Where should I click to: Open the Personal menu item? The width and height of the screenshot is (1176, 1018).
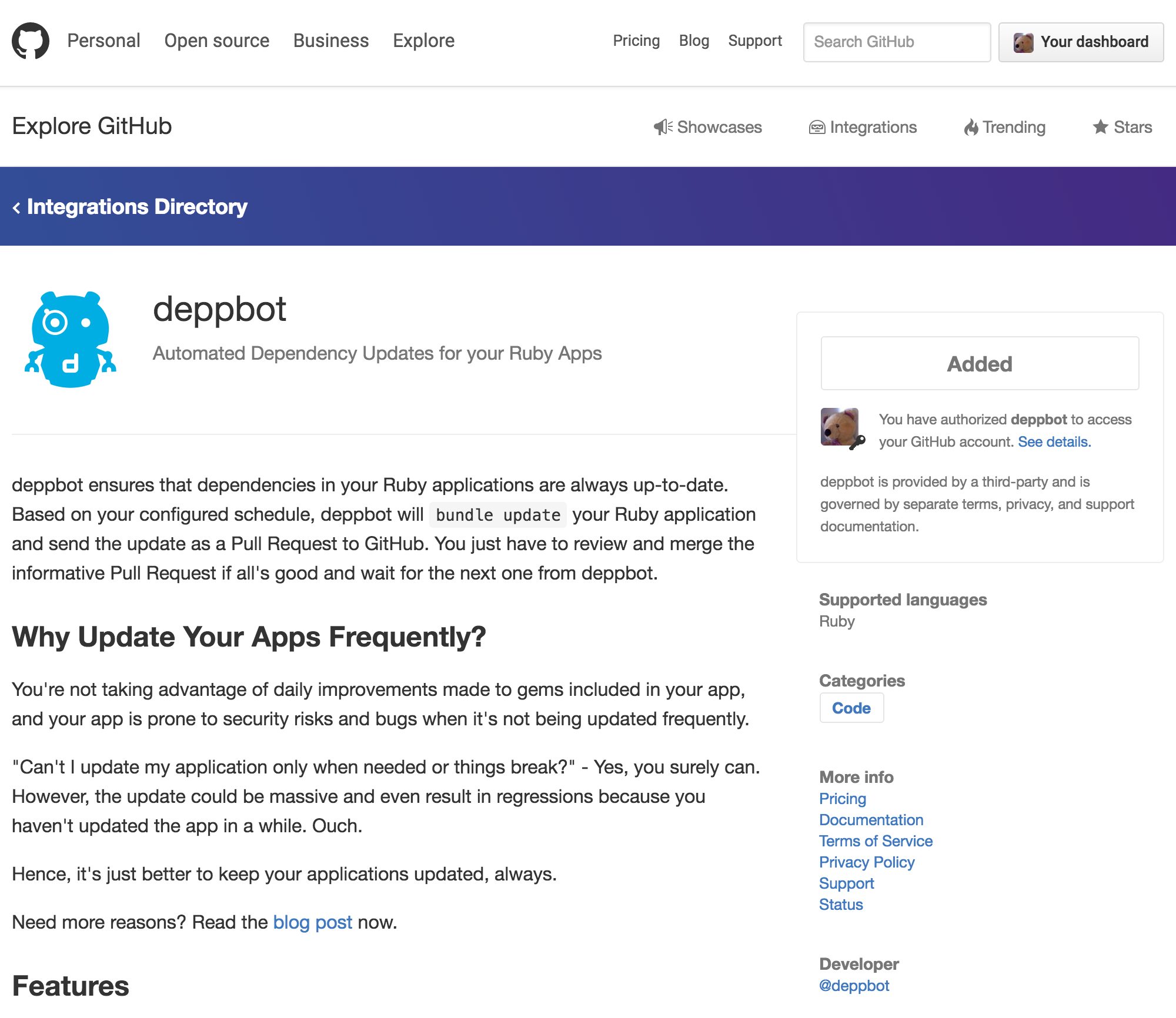click(x=103, y=41)
